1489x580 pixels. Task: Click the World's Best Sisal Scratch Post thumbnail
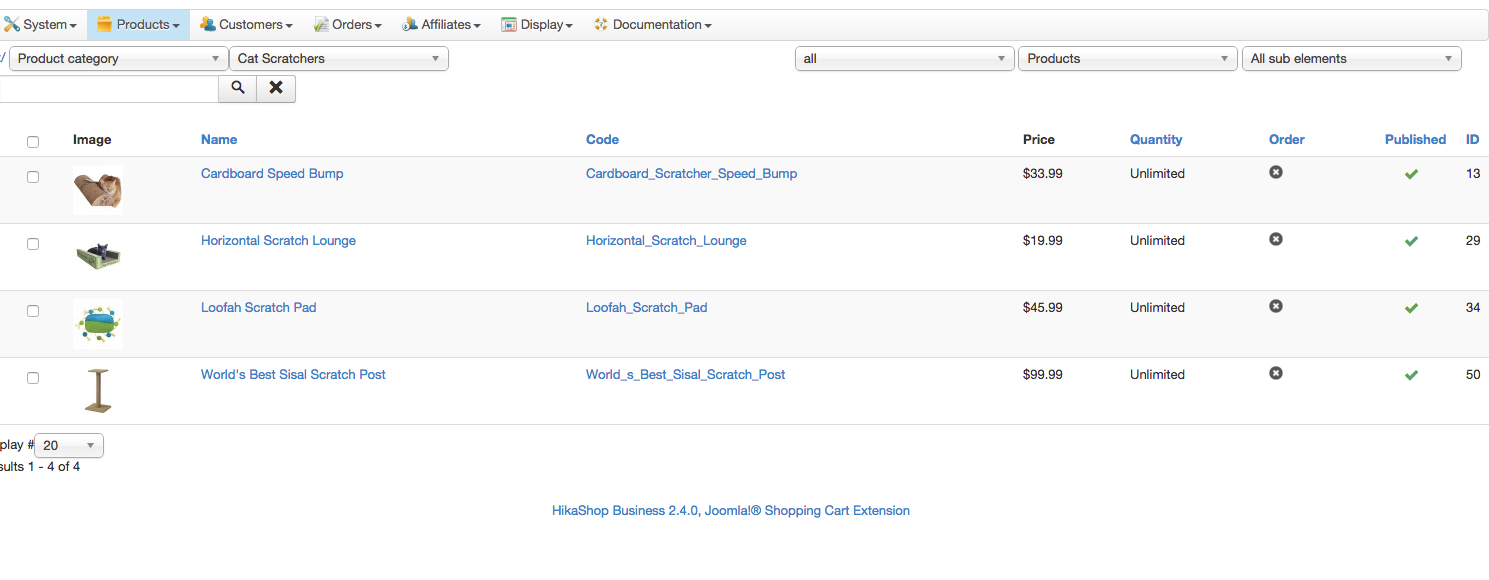[x=98, y=391]
